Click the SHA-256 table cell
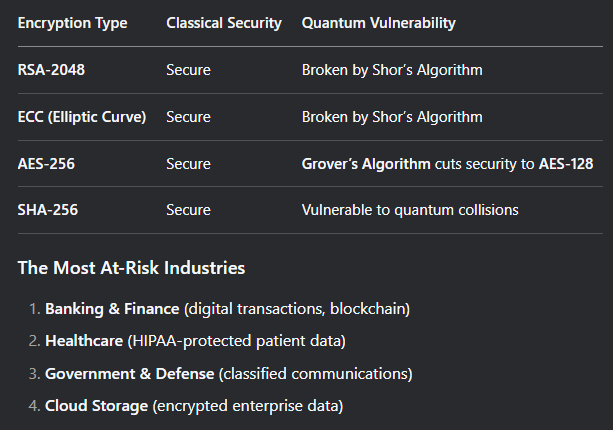 click(48, 210)
